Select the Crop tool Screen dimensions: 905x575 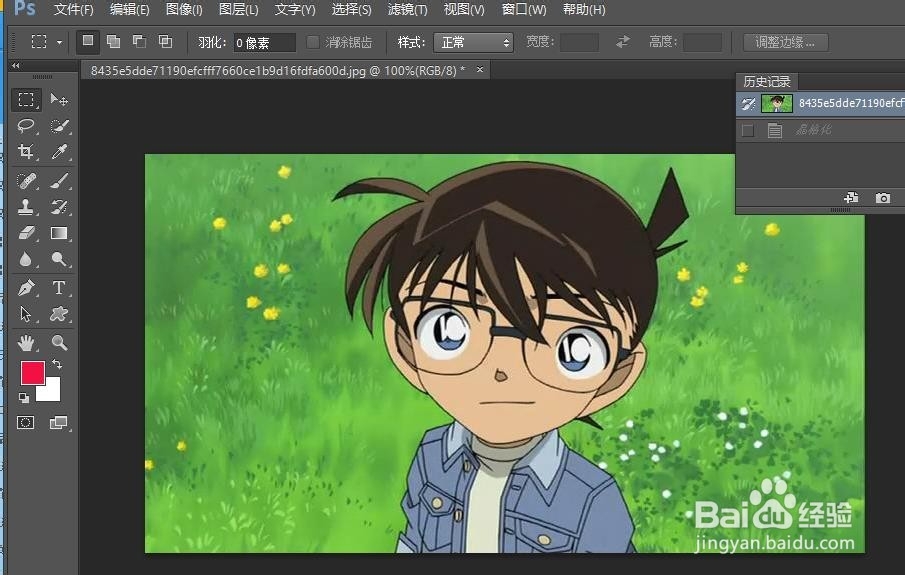26,151
